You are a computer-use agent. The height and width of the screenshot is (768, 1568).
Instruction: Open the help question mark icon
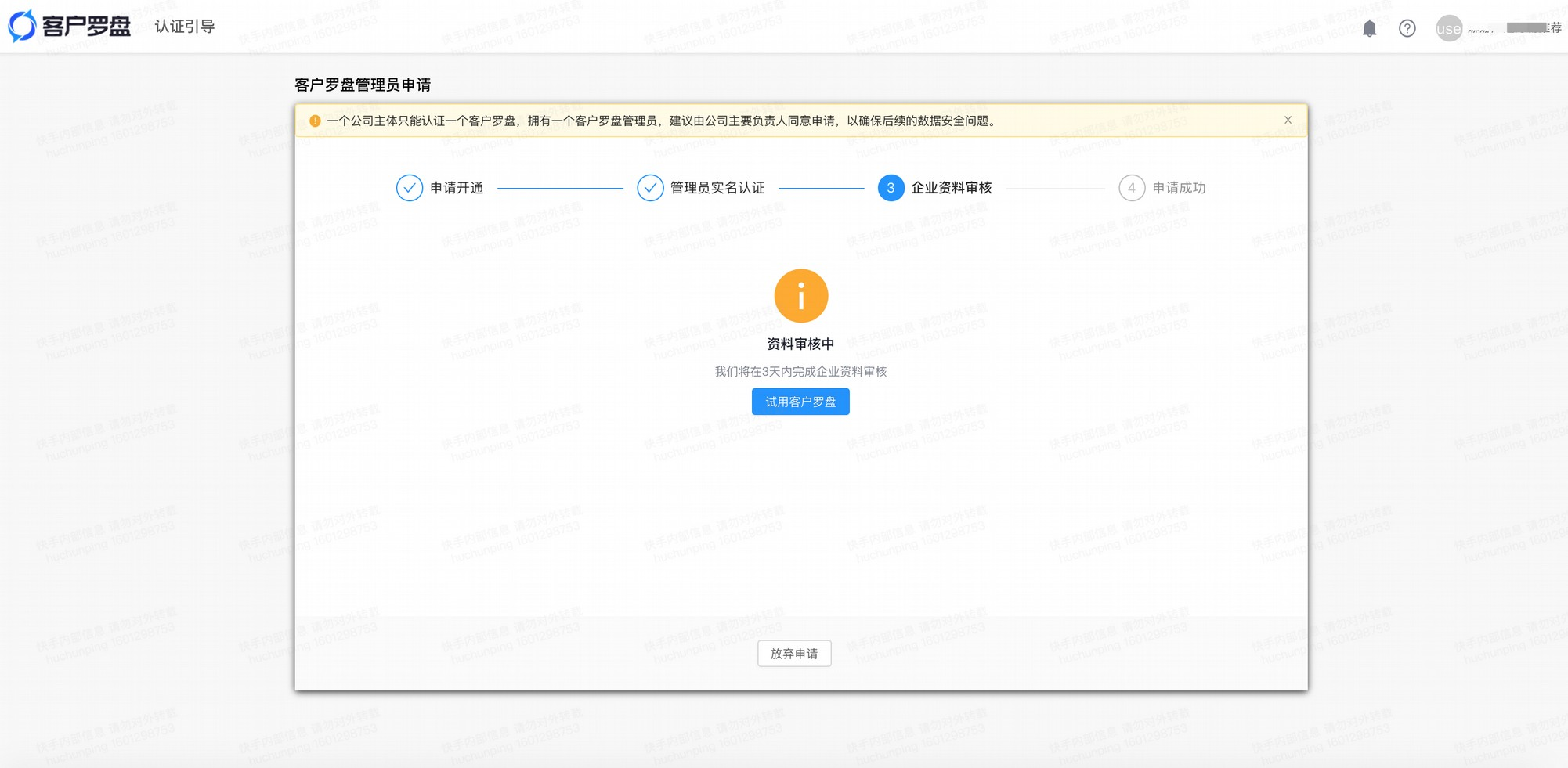point(1406,27)
